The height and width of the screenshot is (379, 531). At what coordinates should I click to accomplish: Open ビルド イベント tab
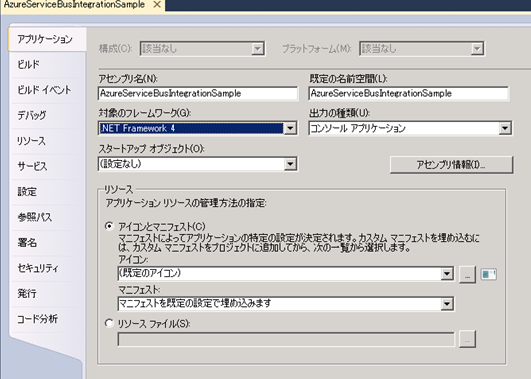click(44, 90)
